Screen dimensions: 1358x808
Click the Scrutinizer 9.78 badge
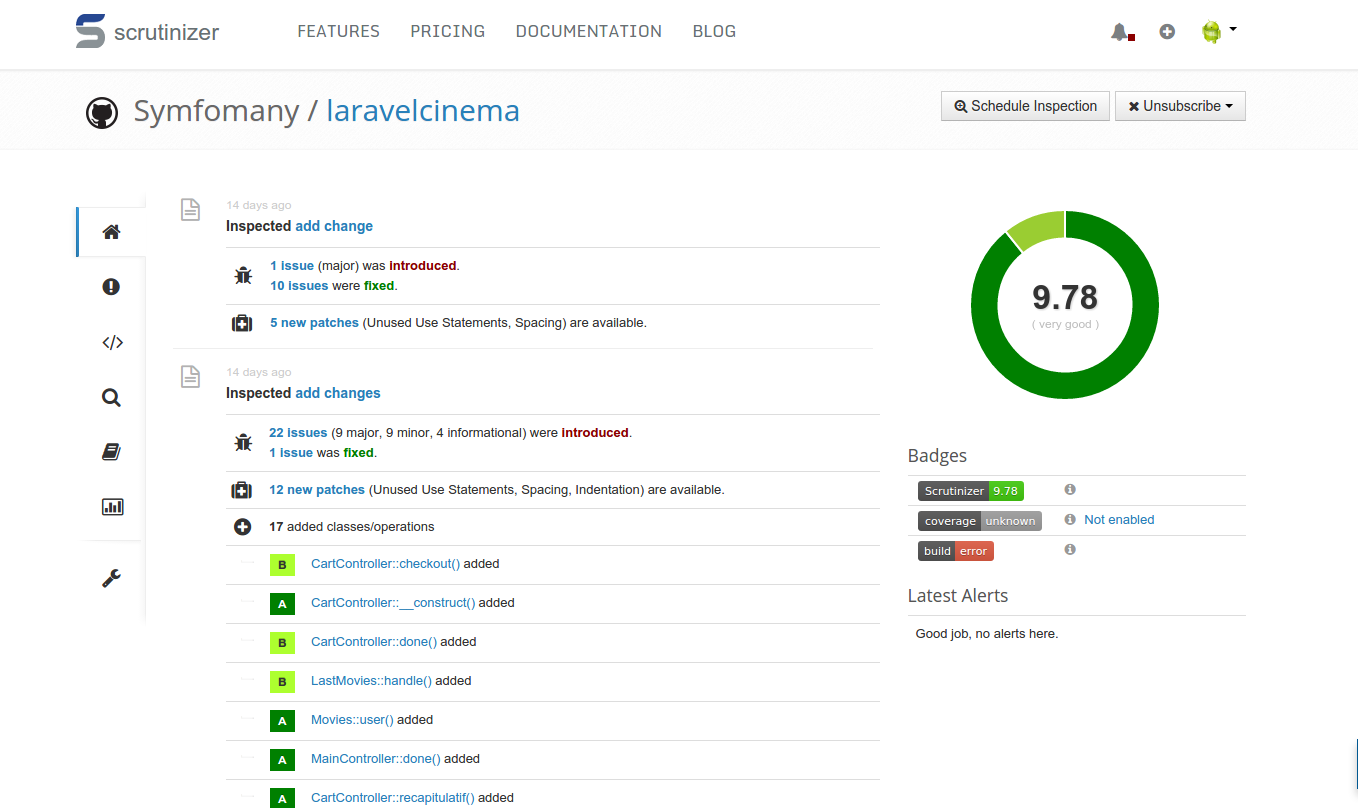tap(971, 491)
